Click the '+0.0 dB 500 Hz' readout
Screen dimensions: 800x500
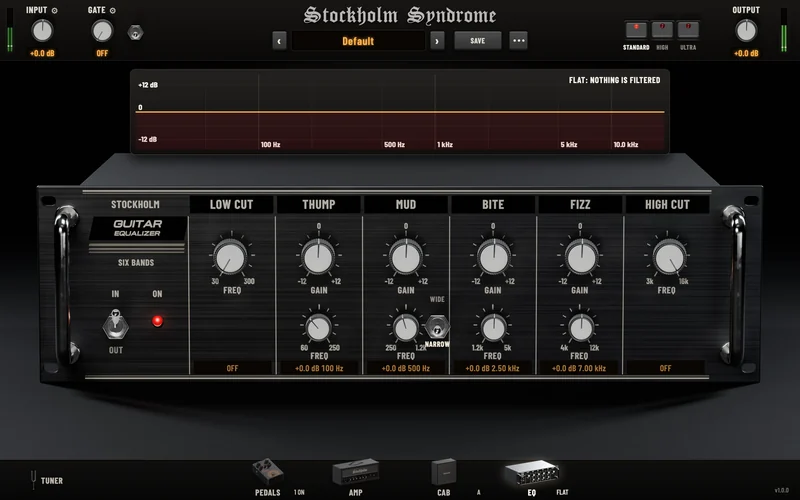coord(406,368)
